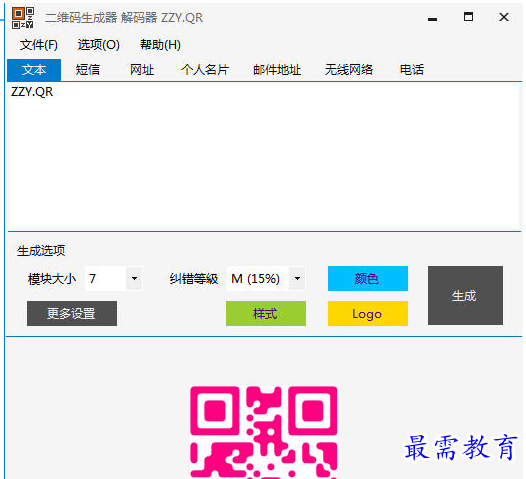Click the 模块大小 label
The height and width of the screenshot is (479, 526).
[52, 279]
